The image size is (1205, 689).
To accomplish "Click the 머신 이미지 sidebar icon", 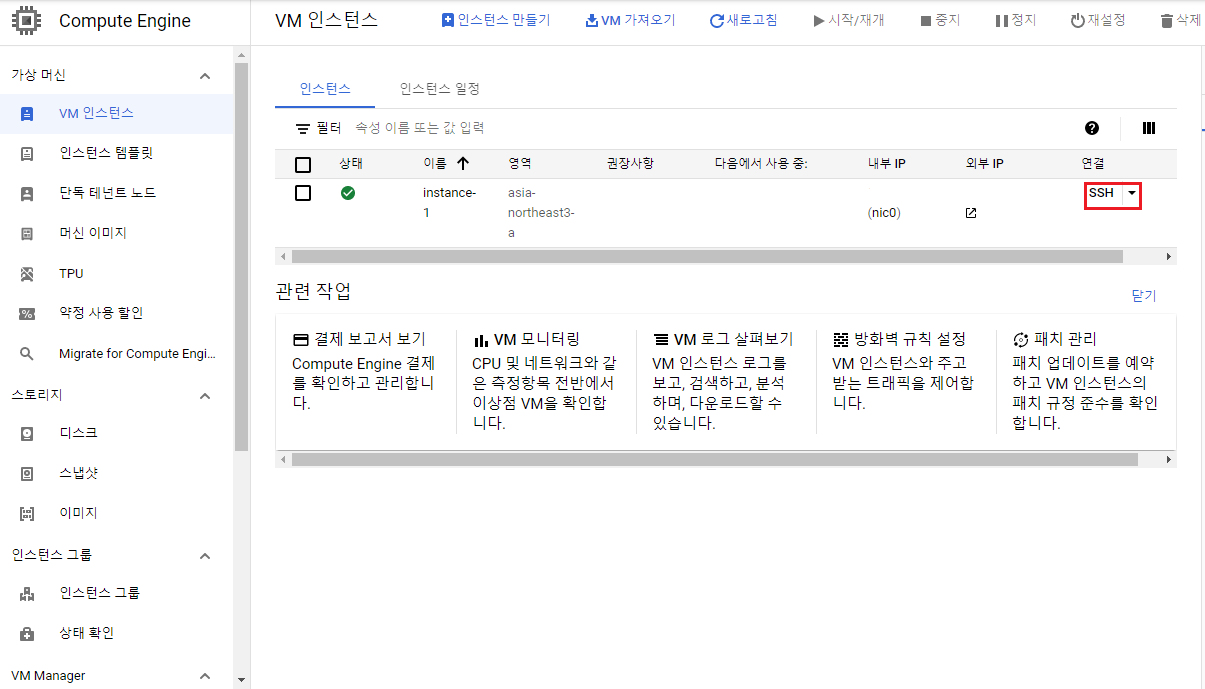I will click(27, 234).
